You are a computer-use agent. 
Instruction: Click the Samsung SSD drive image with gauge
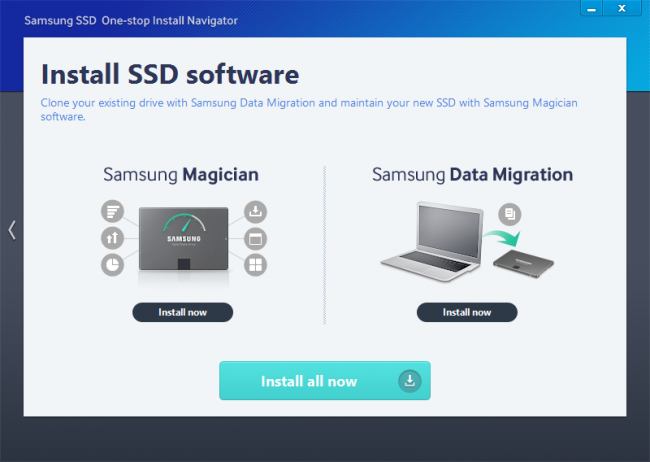tap(184, 239)
